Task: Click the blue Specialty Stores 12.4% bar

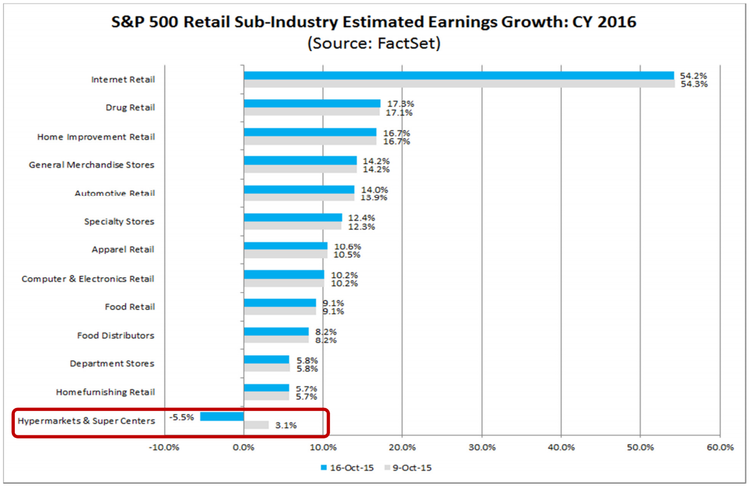Action: [292, 217]
